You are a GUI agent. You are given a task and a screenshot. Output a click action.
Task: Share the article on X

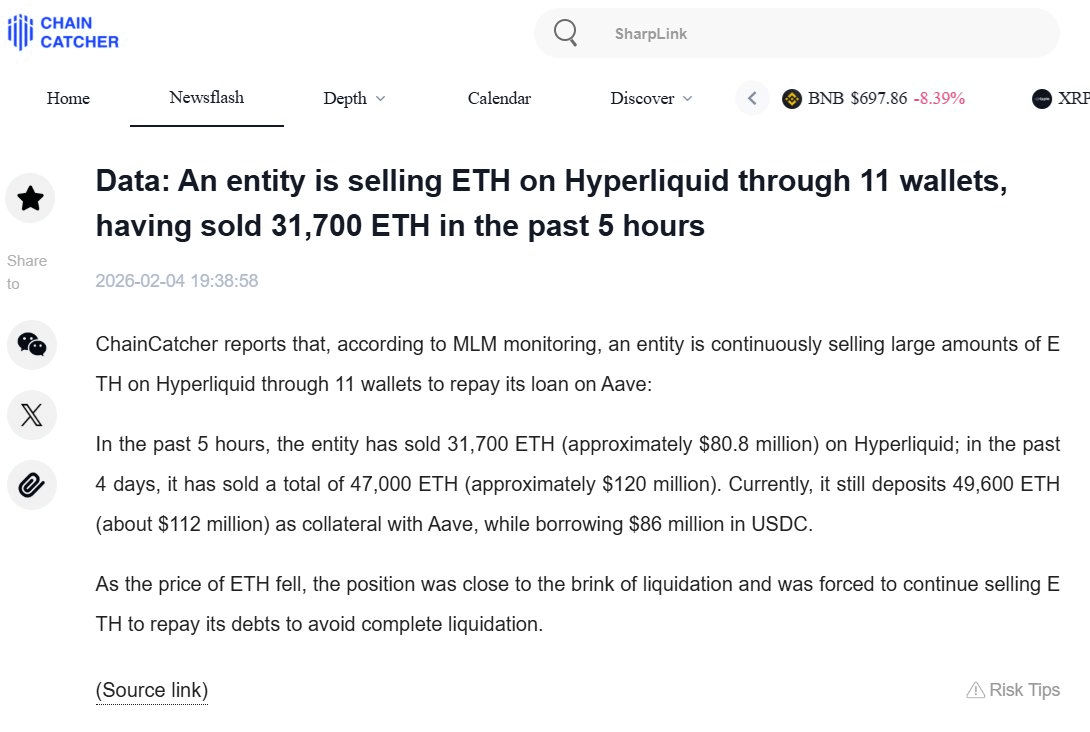tap(31, 415)
